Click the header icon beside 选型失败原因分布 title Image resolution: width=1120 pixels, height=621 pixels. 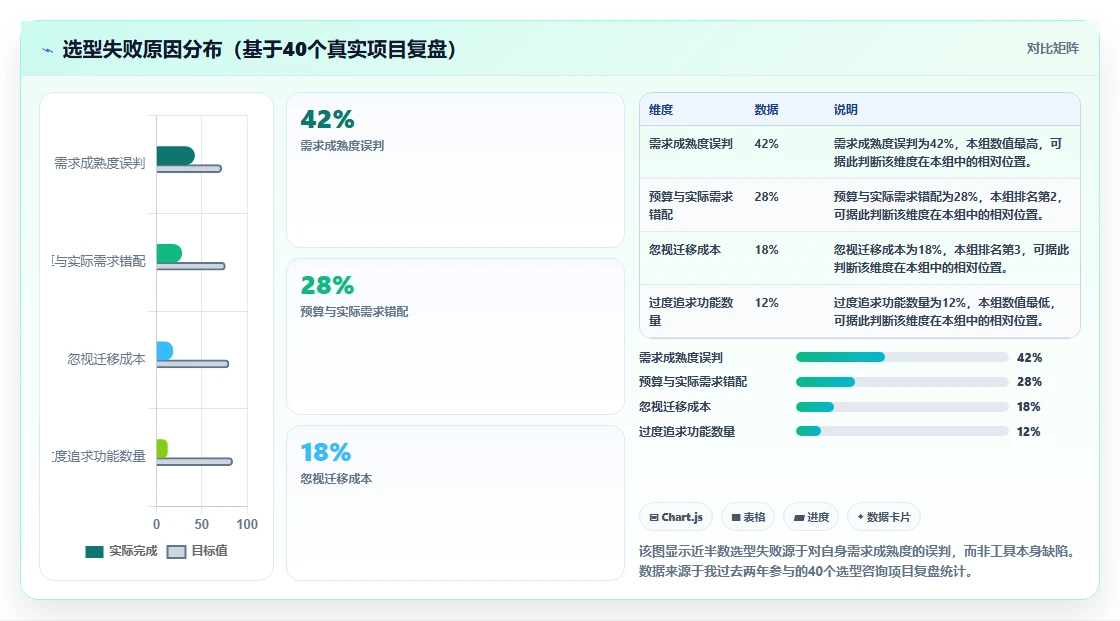pos(48,50)
